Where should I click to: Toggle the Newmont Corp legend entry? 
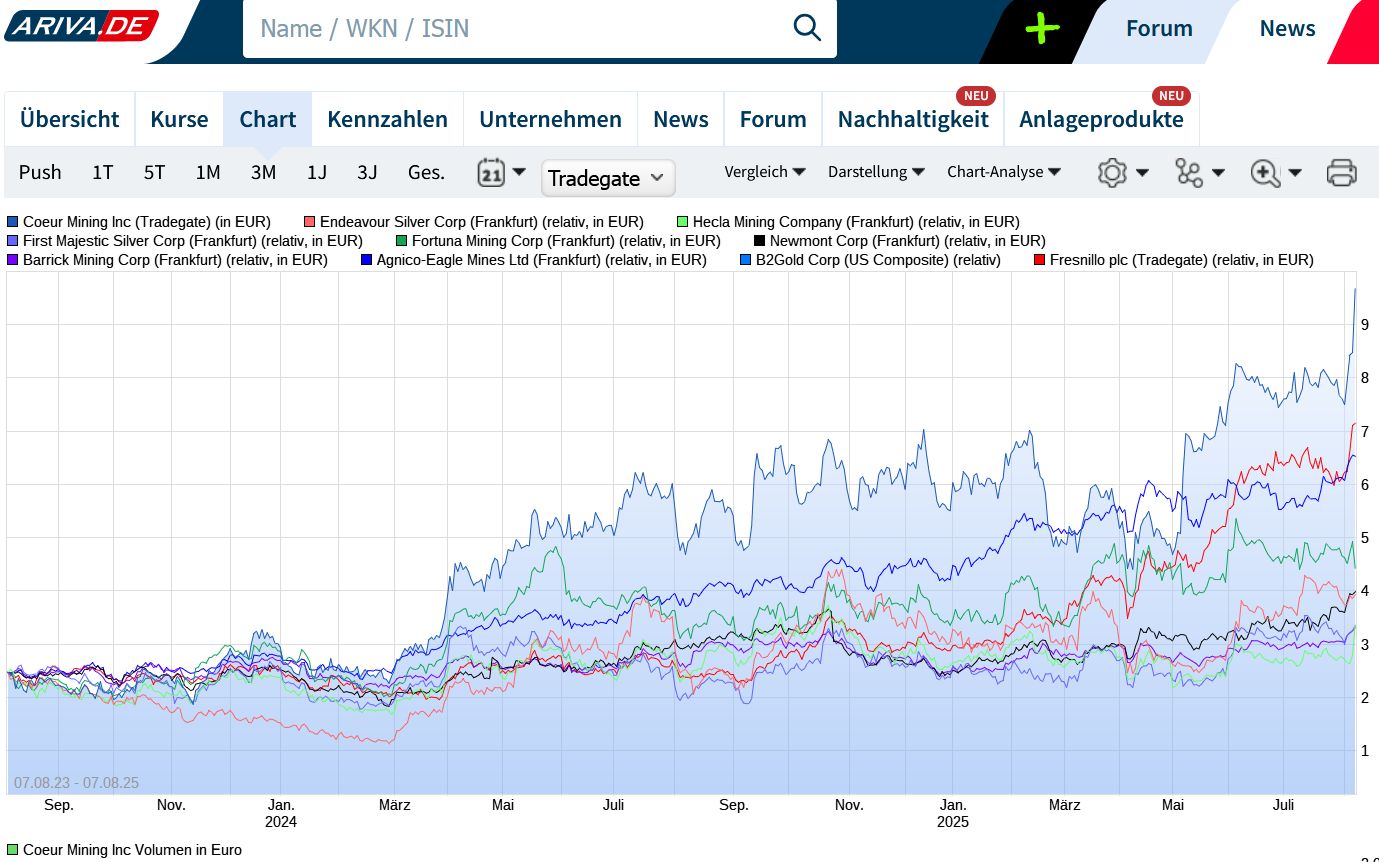[907, 241]
